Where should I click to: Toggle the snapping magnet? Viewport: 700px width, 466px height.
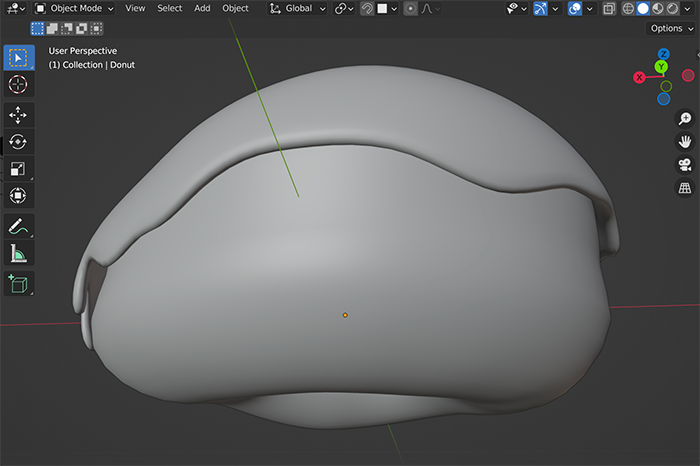(x=369, y=9)
